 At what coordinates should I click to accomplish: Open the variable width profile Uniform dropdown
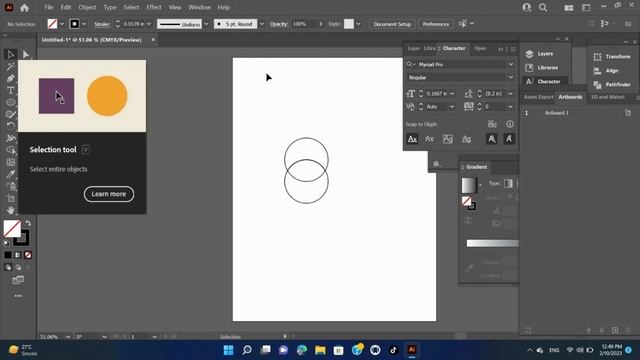[x=206, y=24]
